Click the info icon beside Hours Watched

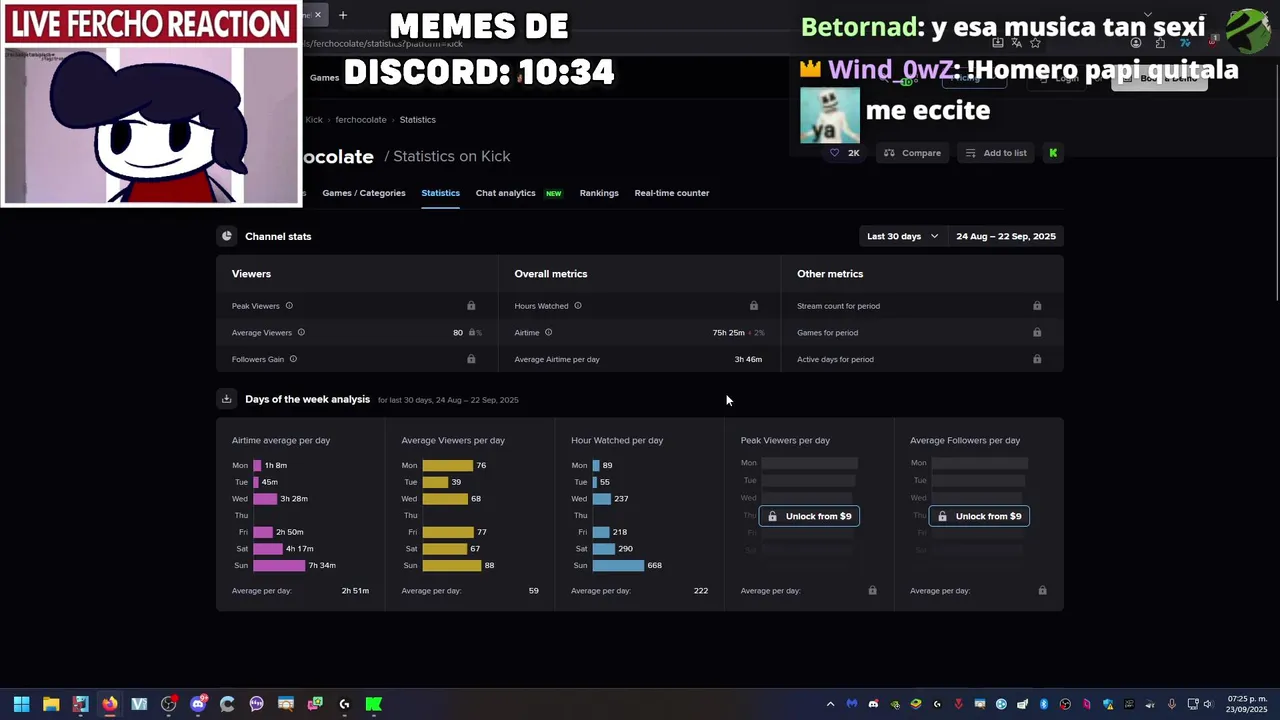578,306
